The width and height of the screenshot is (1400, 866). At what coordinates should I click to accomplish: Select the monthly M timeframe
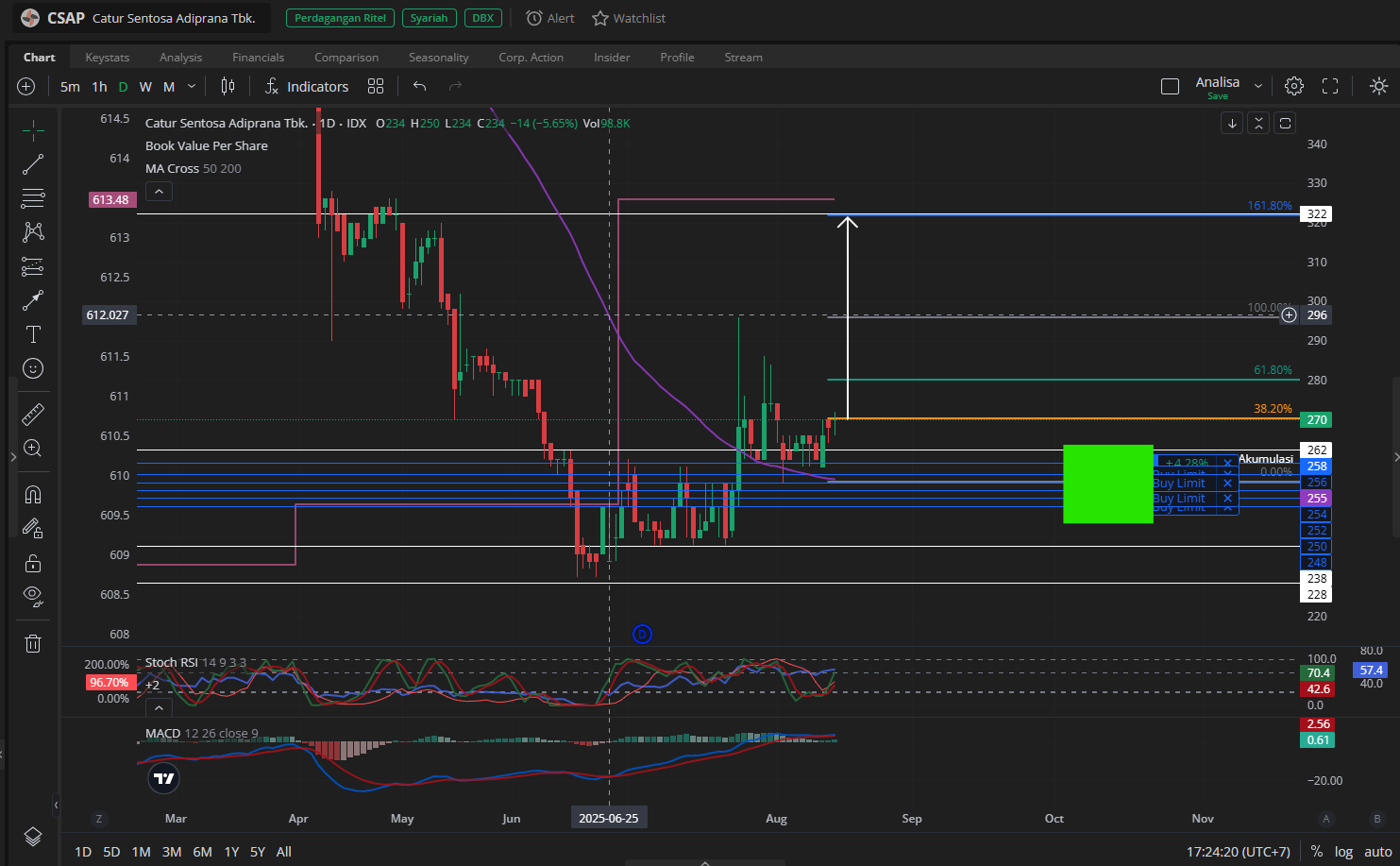tap(169, 86)
